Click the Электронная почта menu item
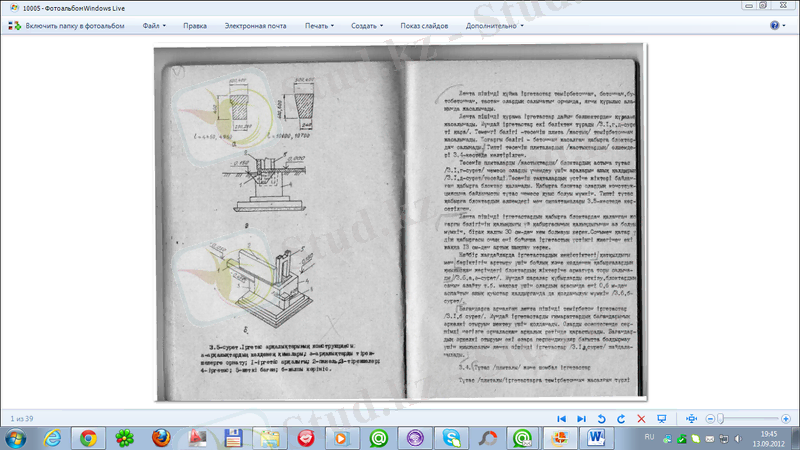The height and width of the screenshot is (450, 800). click(x=258, y=25)
